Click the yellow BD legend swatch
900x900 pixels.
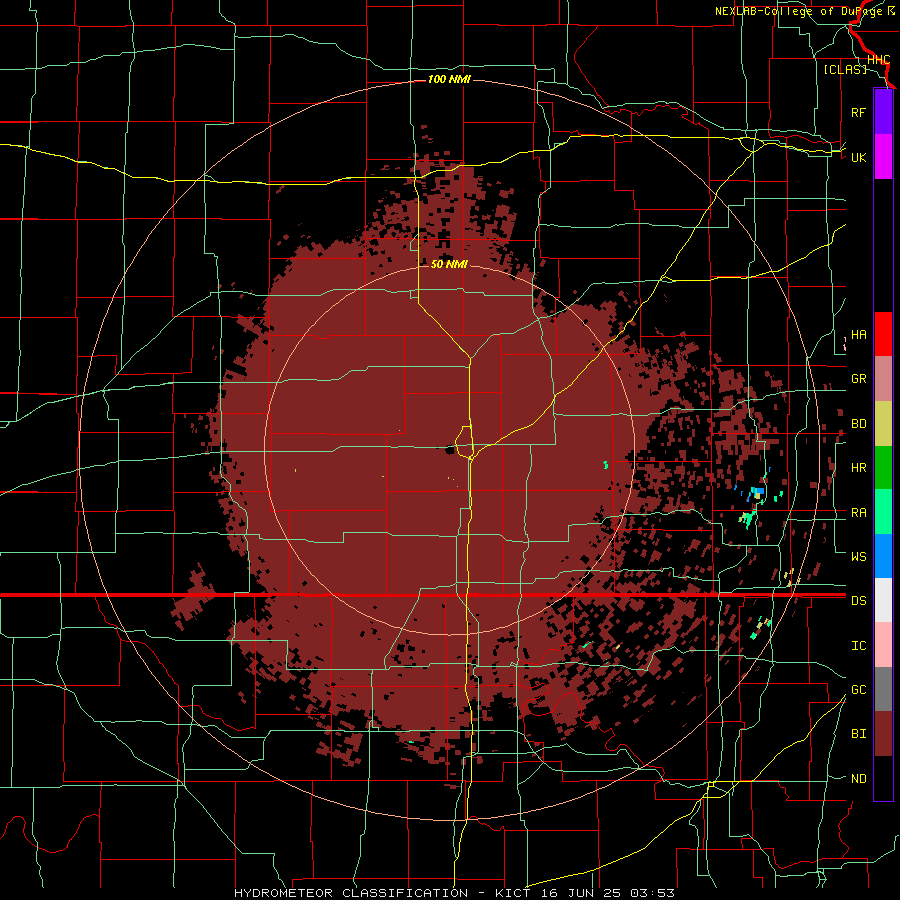coord(883,424)
